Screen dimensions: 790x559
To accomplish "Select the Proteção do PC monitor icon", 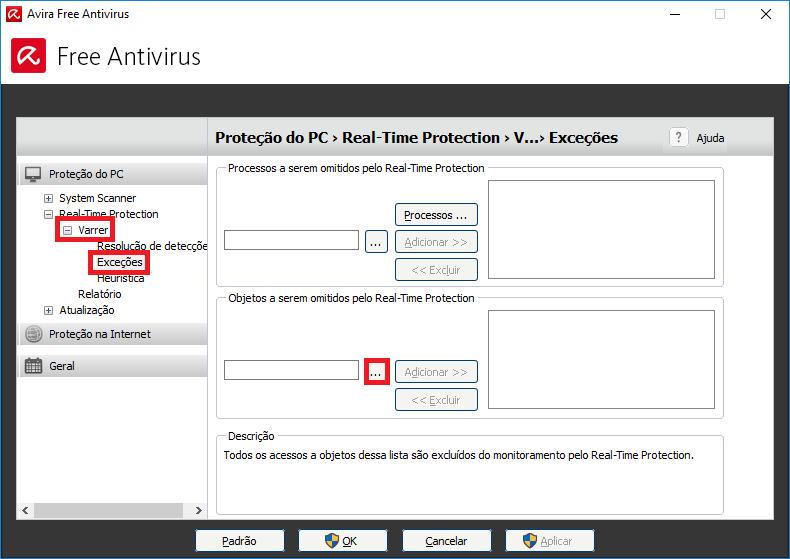I will pos(33,174).
